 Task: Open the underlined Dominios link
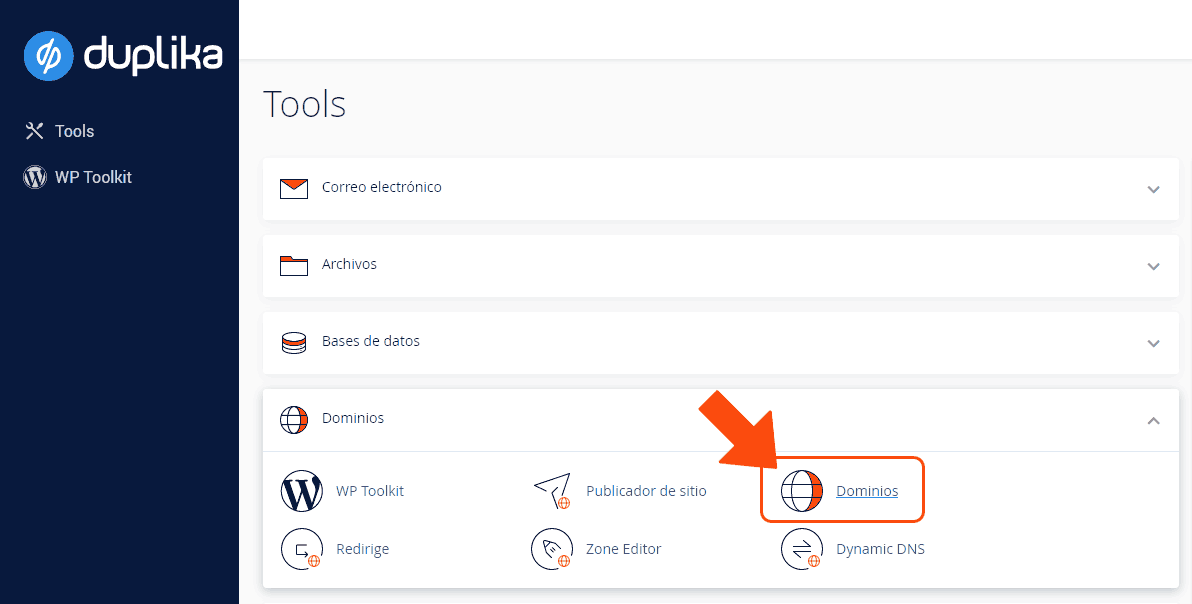pos(866,490)
